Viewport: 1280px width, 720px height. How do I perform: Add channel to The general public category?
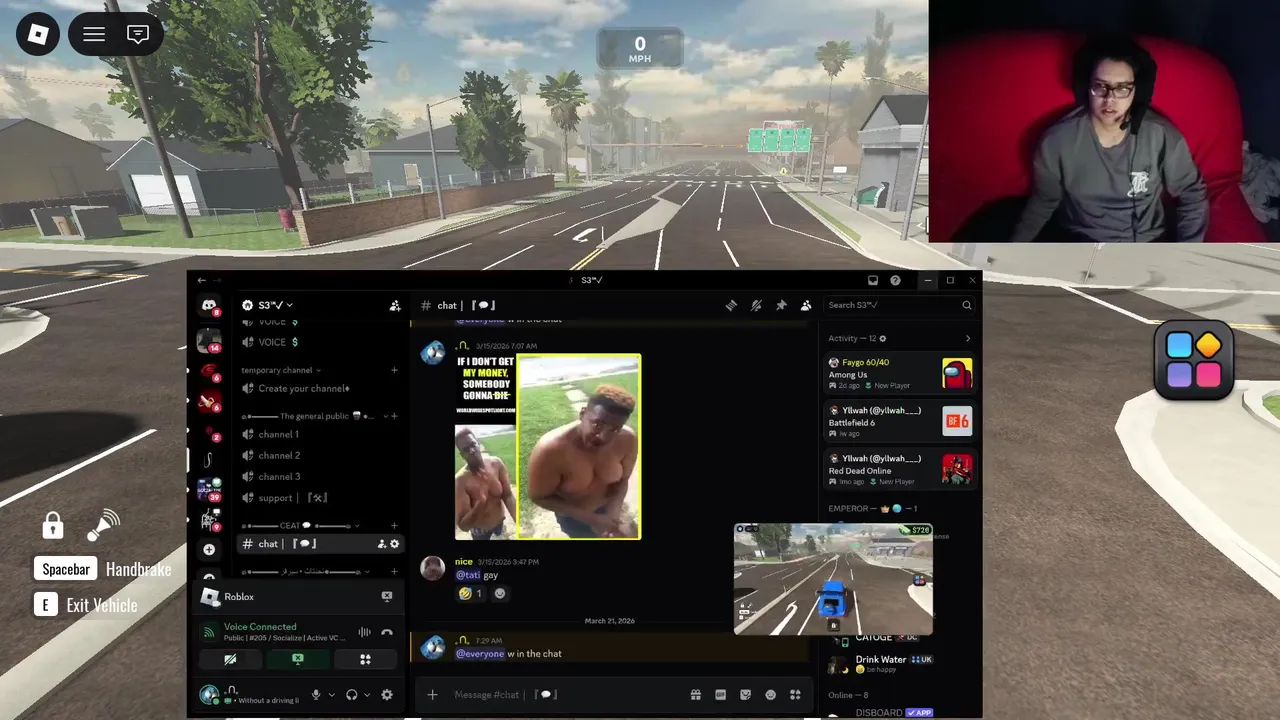[394, 416]
